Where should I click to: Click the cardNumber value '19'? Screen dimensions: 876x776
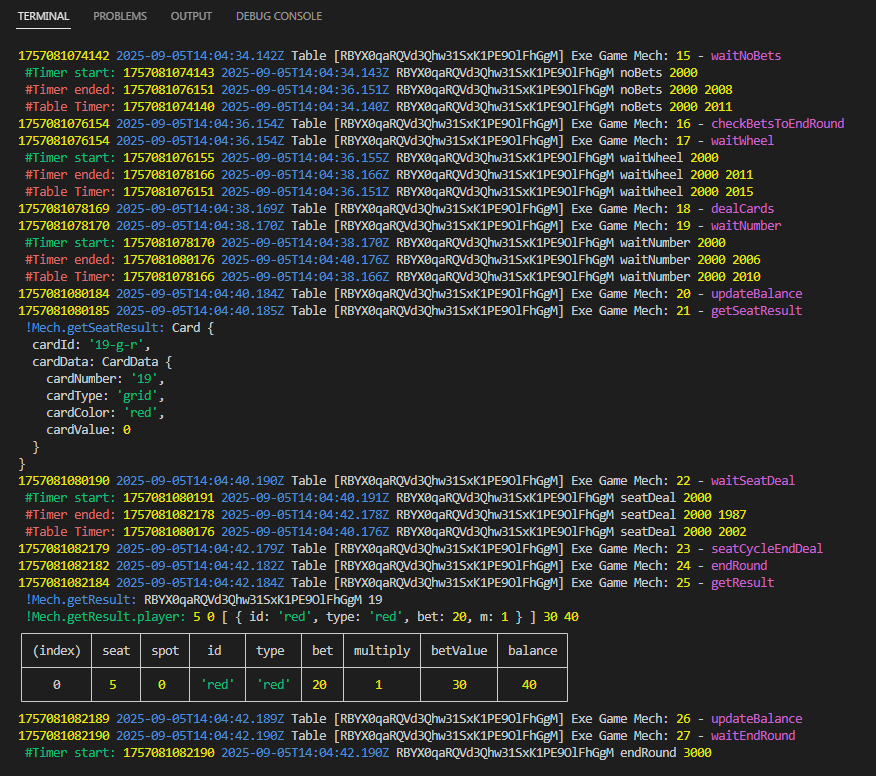147,379
